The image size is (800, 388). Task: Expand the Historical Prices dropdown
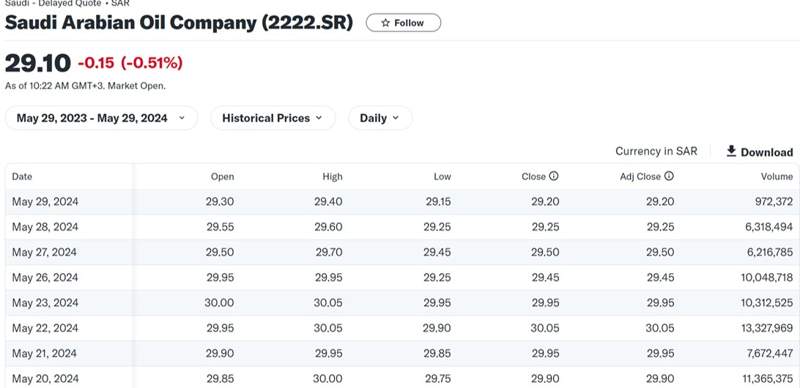coord(272,118)
